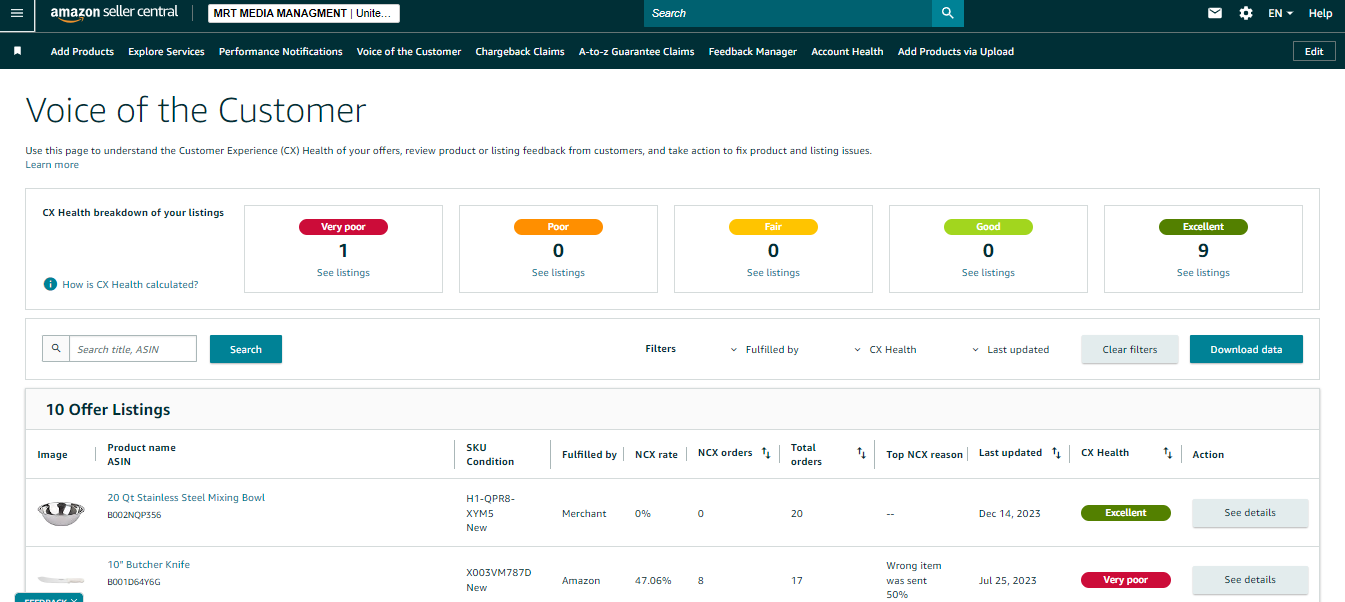See listings under Excellent

pos(1203,272)
